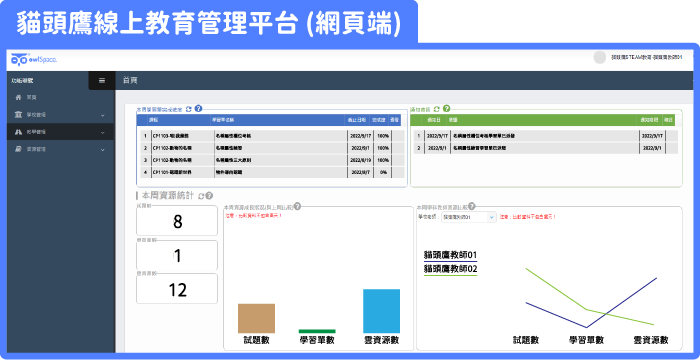
Task: Click the fourth sidebar item's icon
Action: click(18, 150)
